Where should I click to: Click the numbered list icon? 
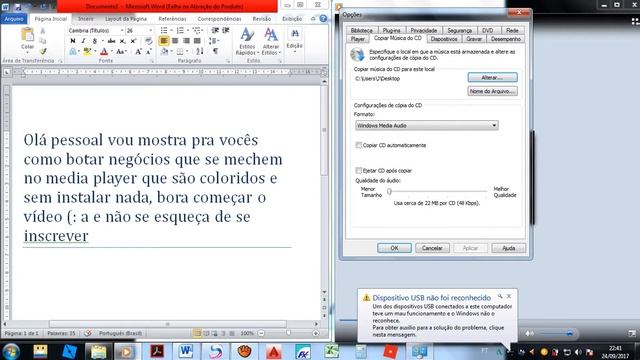[180, 31]
